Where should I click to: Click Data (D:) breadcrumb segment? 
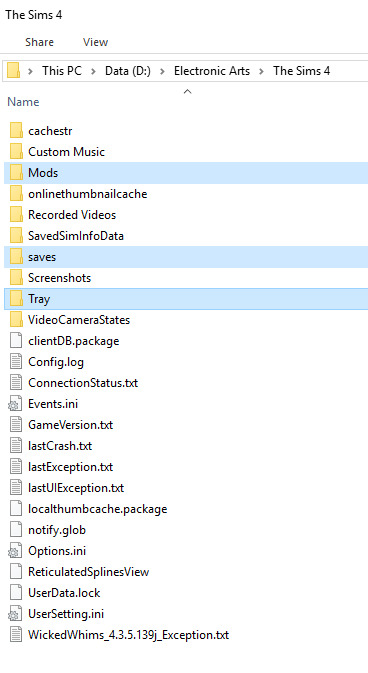pos(128,71)
